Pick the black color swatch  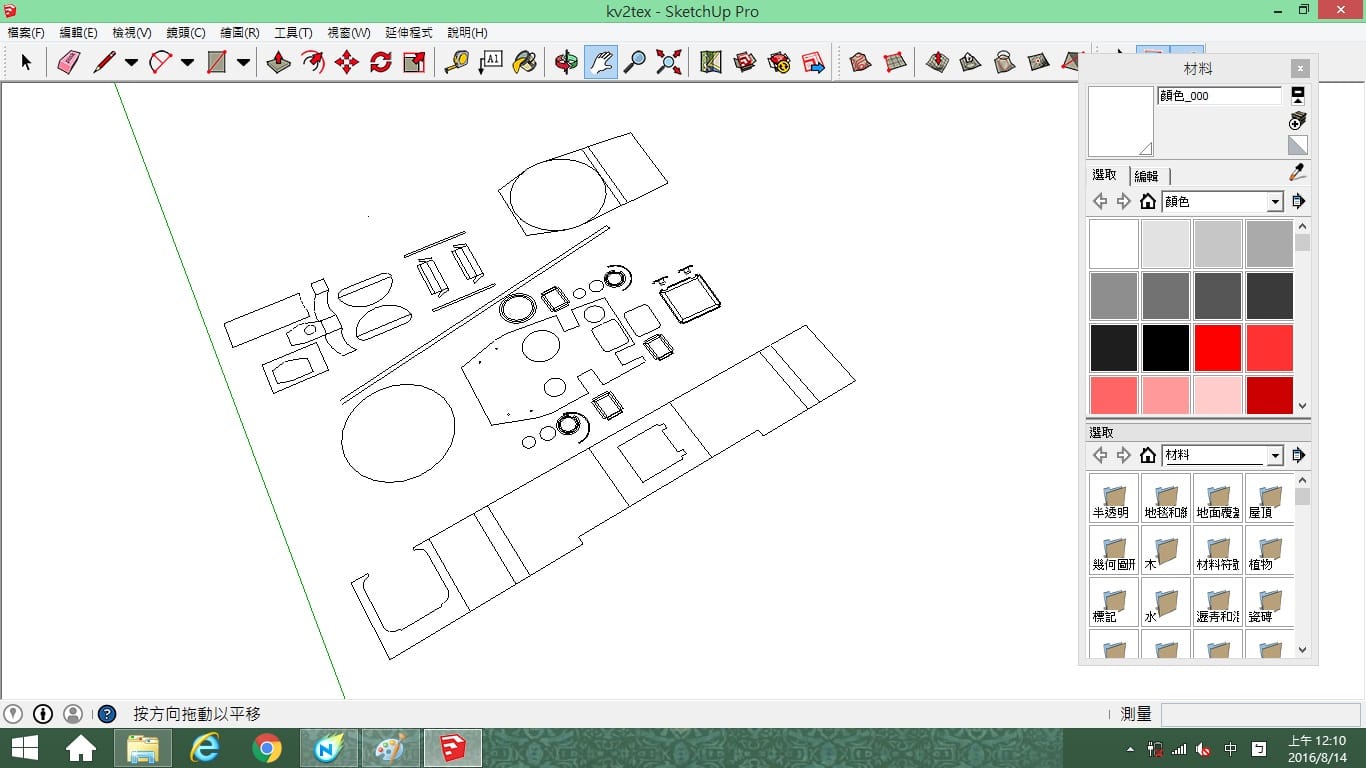[x=1166, y=348]
